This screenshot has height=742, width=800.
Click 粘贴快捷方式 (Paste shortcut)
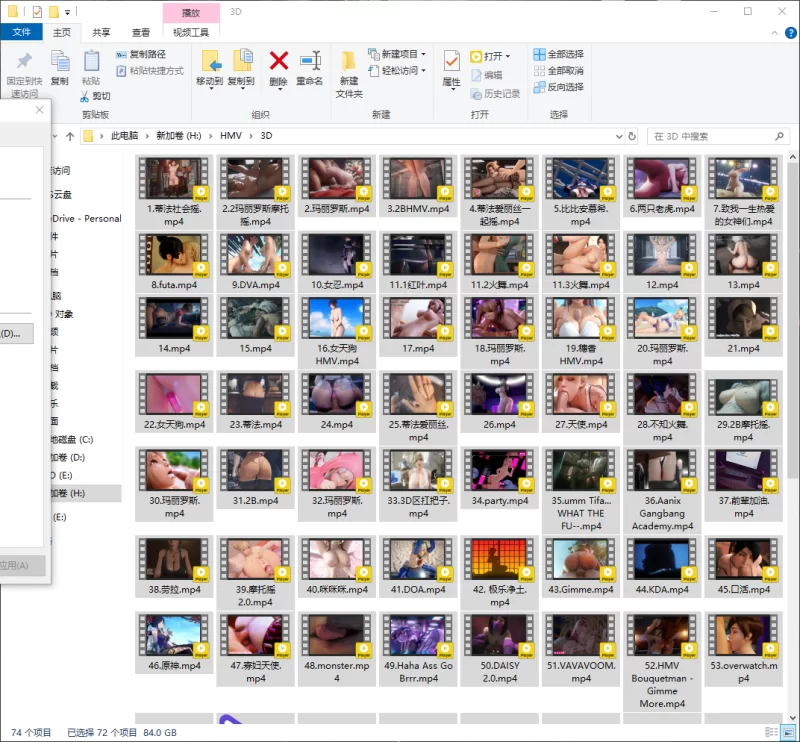pyautogui.click(x=150, y=70)
